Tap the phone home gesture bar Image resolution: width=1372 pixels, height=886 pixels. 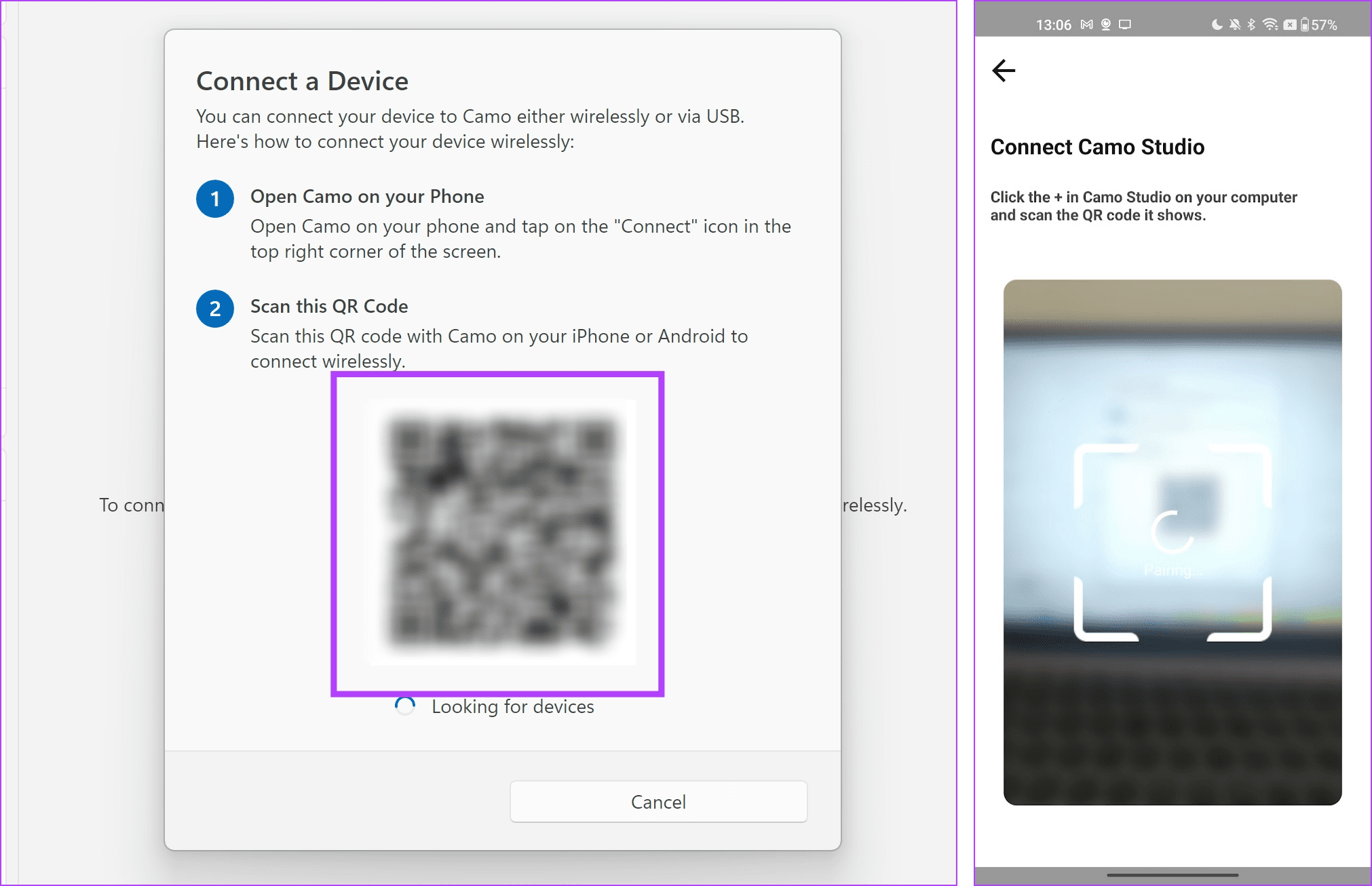pos(1173,875)
